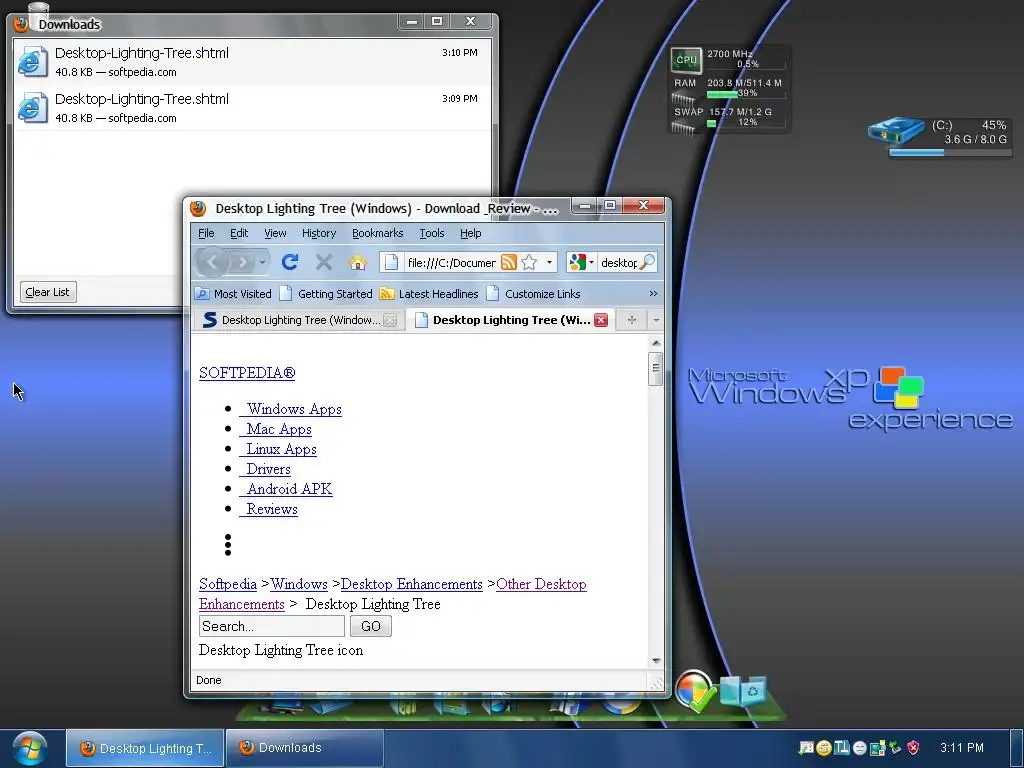Subscribe using the orange RSS feed icon

pos(509,262)
